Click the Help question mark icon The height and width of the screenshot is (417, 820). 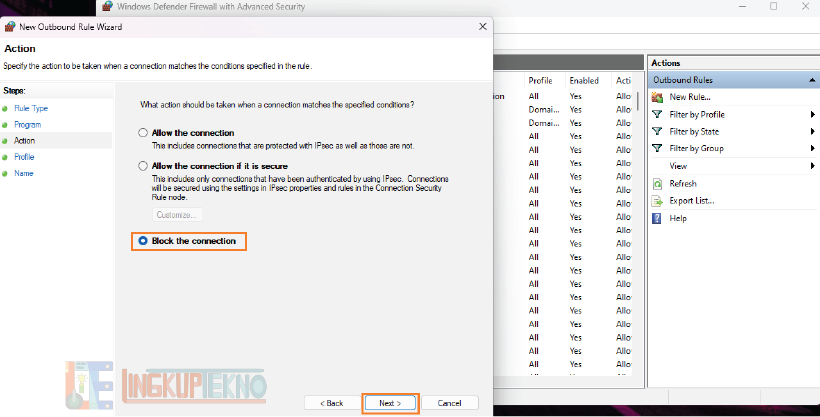(x=657, y=218)
